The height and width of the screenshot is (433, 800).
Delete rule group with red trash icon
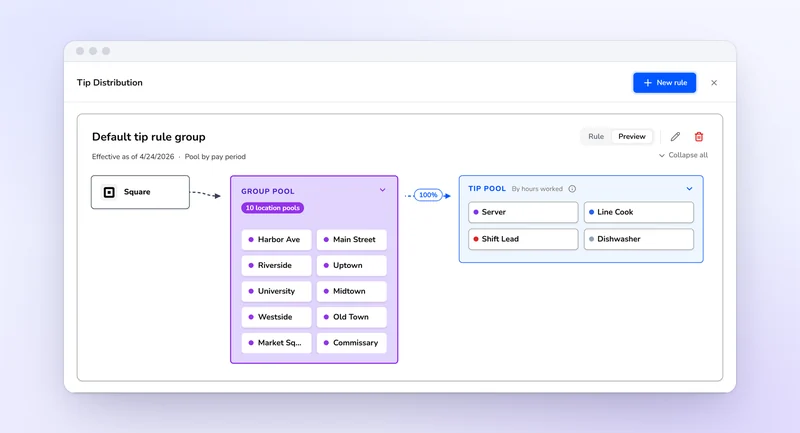pos(699,137)
